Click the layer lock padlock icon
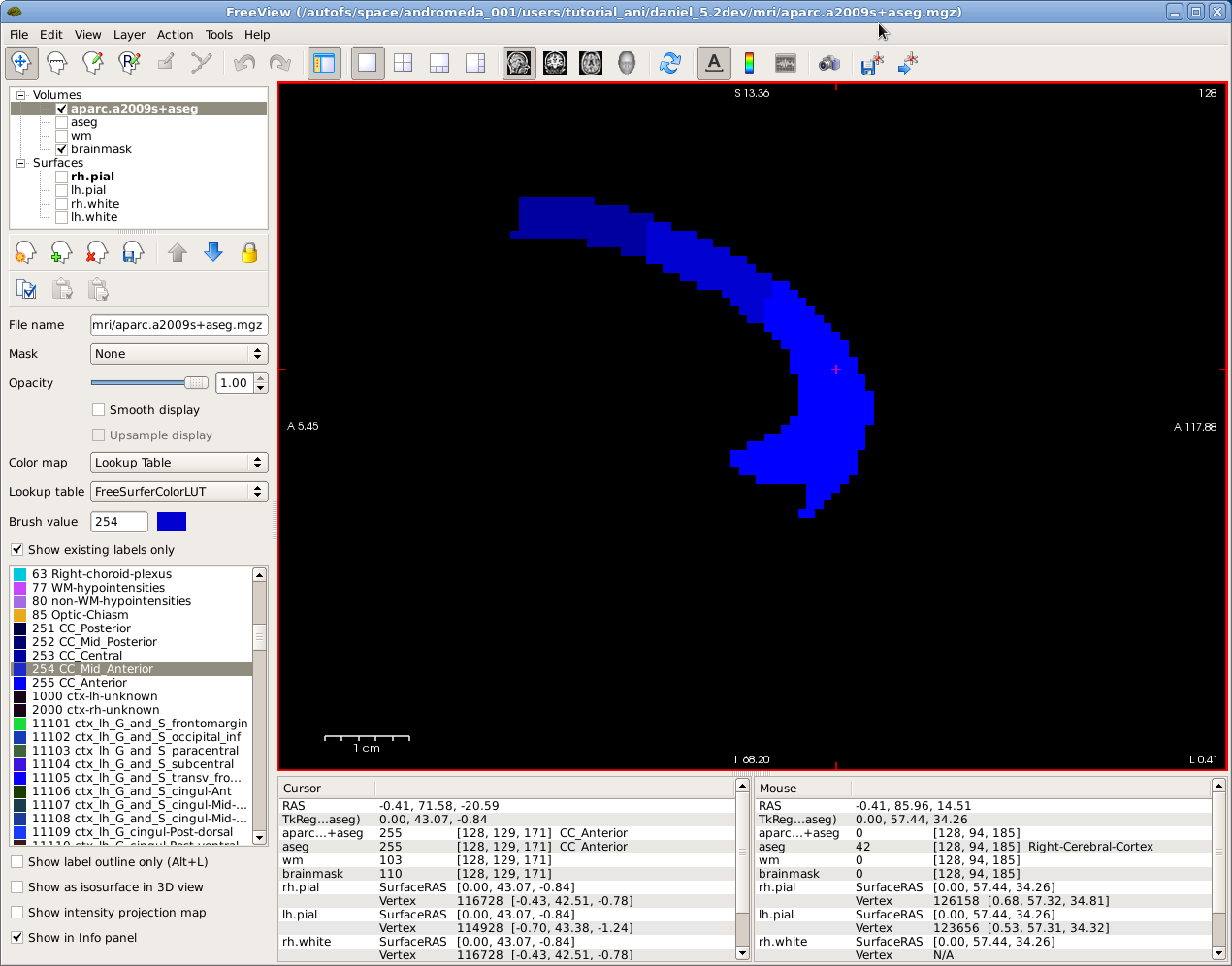This screenshot has width=1232, height=966. [x=249, y=253]
